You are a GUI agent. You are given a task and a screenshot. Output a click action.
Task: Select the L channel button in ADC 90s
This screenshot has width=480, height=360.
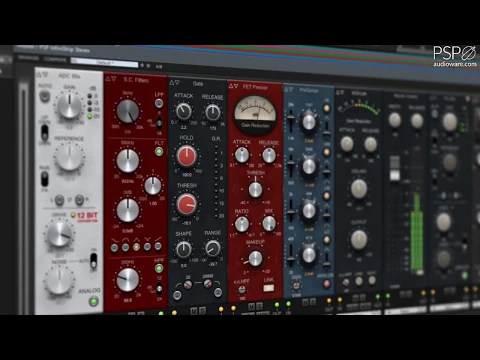coord(59,200)
